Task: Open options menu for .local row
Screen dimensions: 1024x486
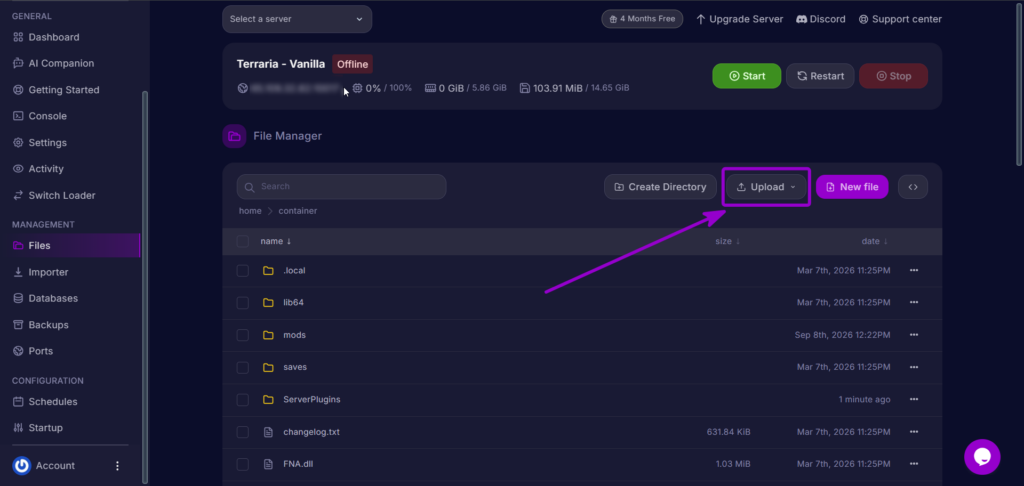Action: pyautogui.click(x=914, y=270)
